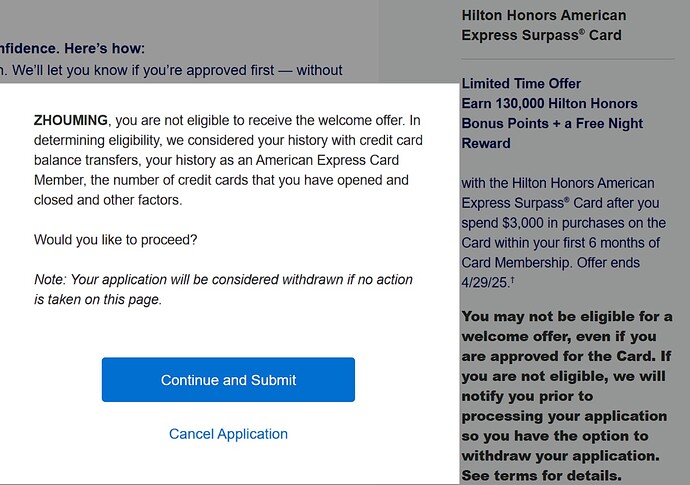Click the Cancel Application link

click(228, 434)
